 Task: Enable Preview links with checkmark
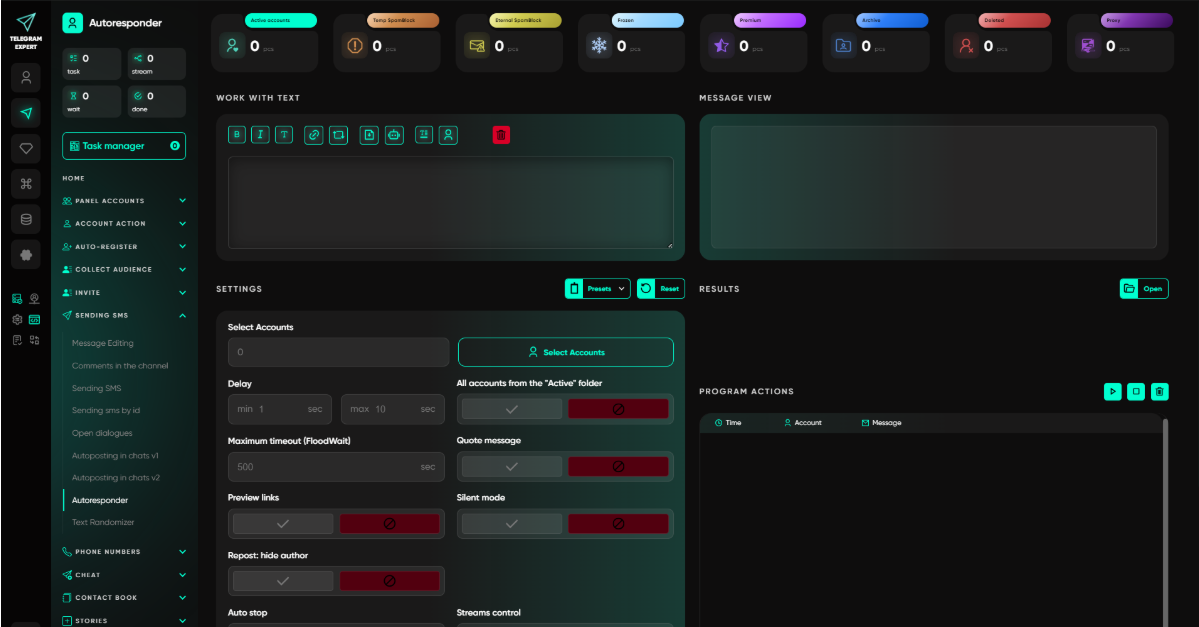point(283,524)
